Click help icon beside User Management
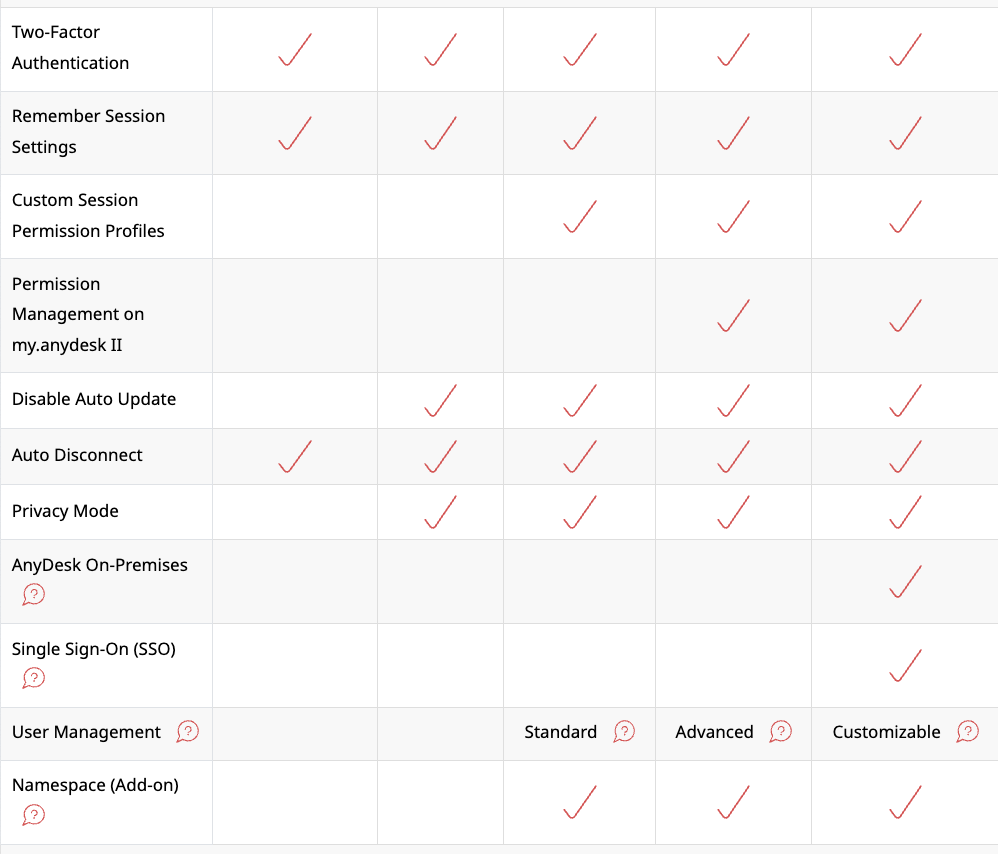The width and height of the screenshot is (998, 854). tap(187, 732)
